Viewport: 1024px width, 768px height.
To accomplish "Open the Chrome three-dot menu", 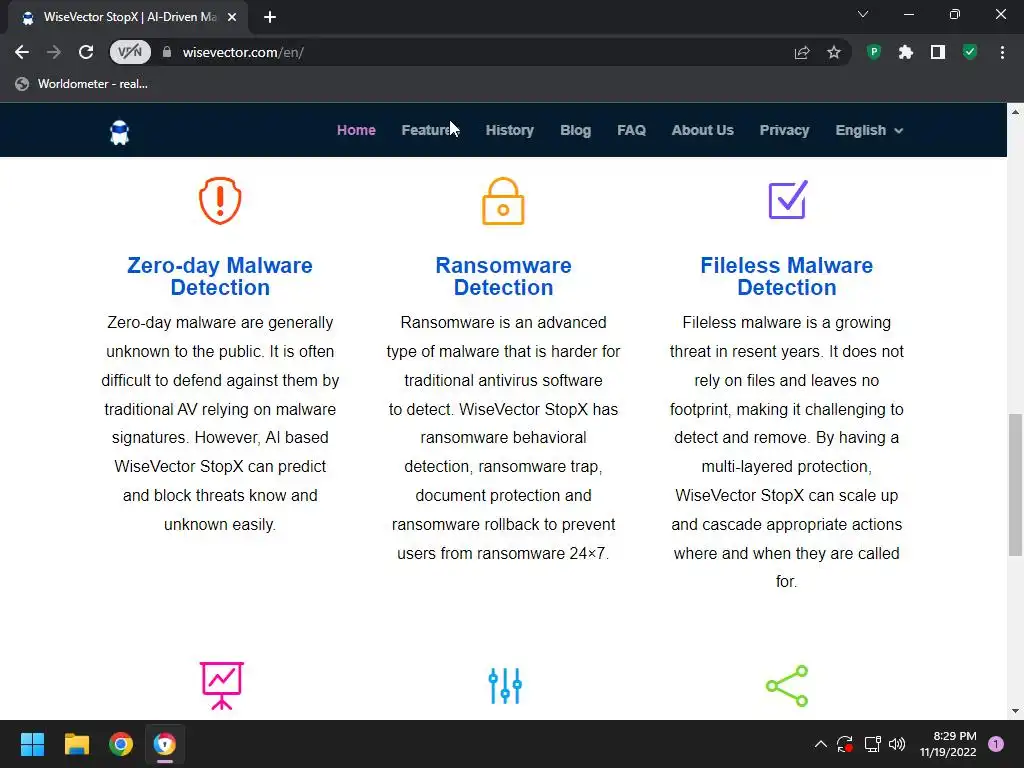I will pyautogui.click(x=1002, y=52).
